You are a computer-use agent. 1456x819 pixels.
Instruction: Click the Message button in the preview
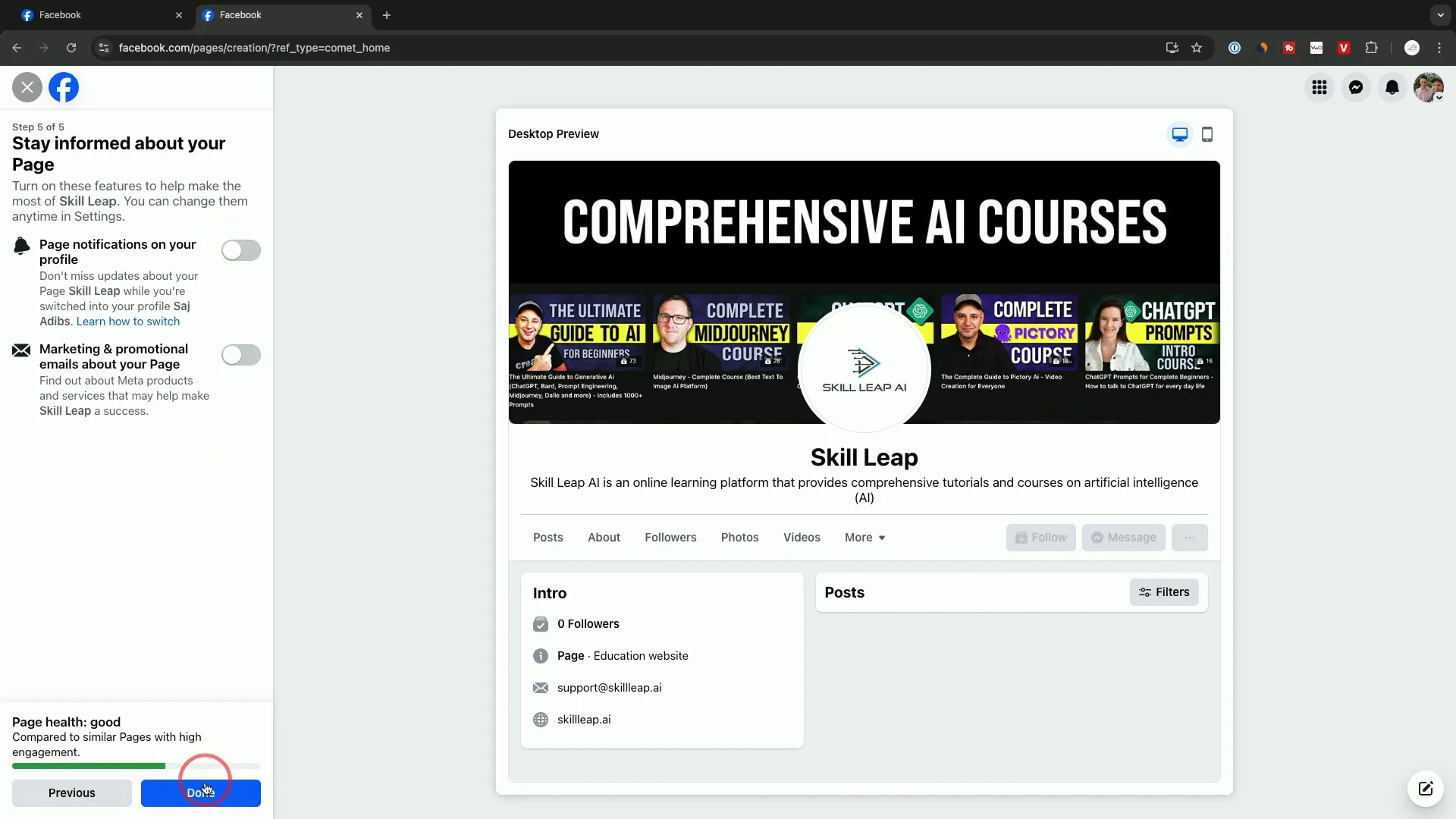click(x=1123, y=538)
